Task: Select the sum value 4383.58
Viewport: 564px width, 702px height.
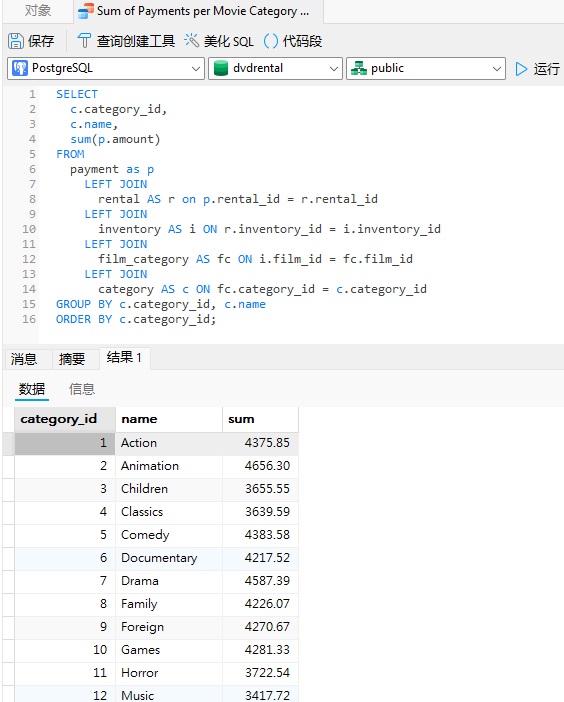Action: pyautogui.click(x=260, y=535)
